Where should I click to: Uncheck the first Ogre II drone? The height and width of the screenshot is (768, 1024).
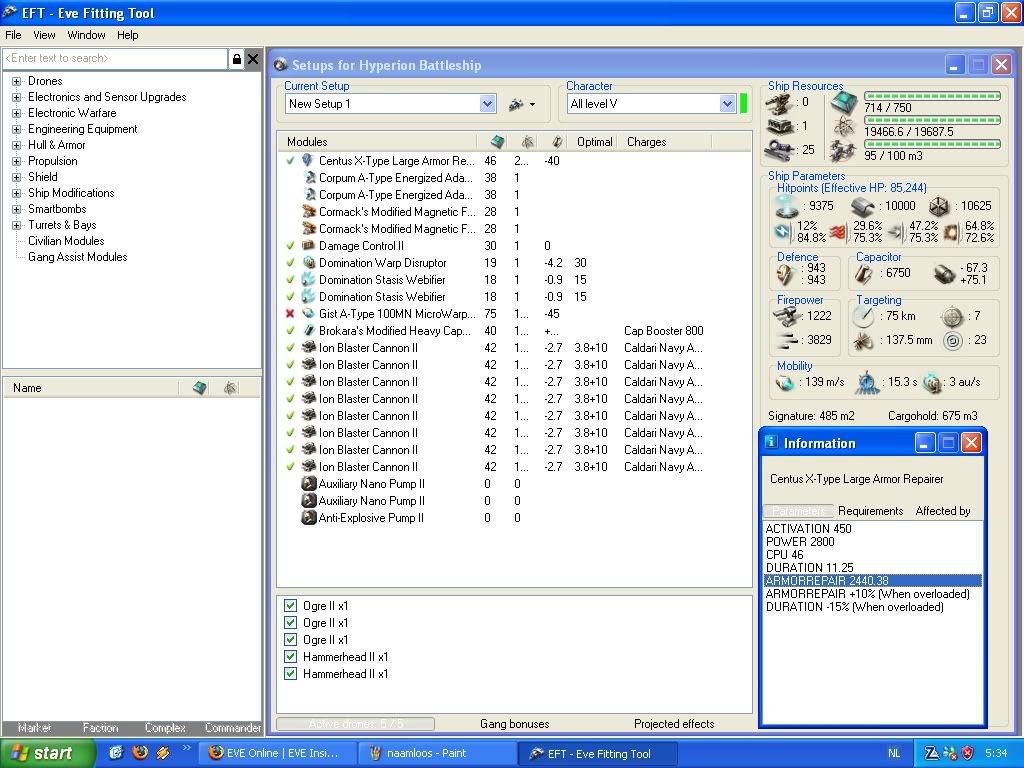(x=290, y=606)
